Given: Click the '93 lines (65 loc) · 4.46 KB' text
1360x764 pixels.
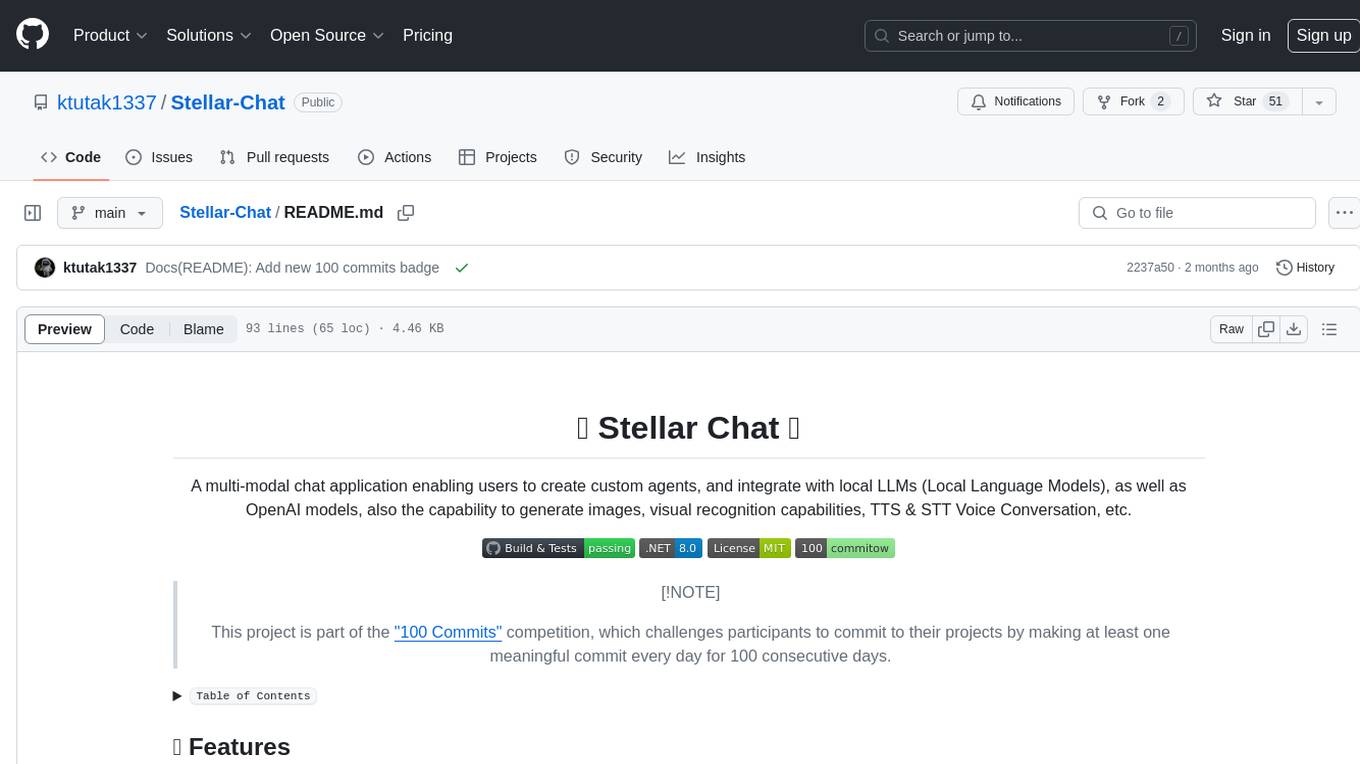Looking at the screenshot, I should pos(344,329).
